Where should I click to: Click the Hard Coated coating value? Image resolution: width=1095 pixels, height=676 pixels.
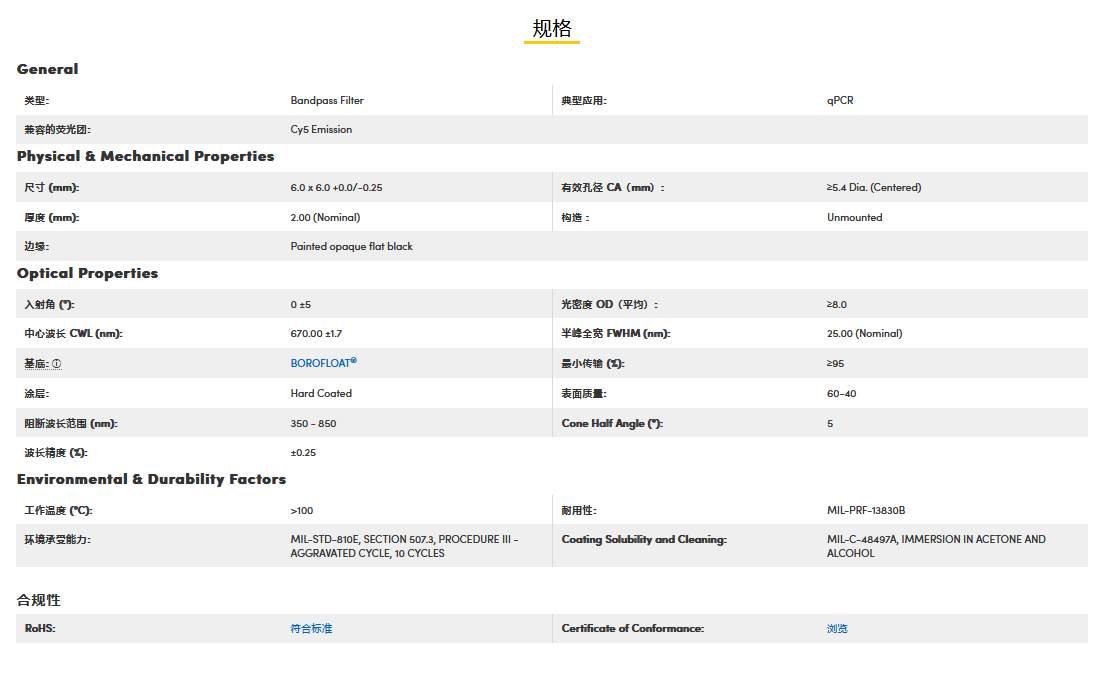pyautogui.click(x=321, y=394)
